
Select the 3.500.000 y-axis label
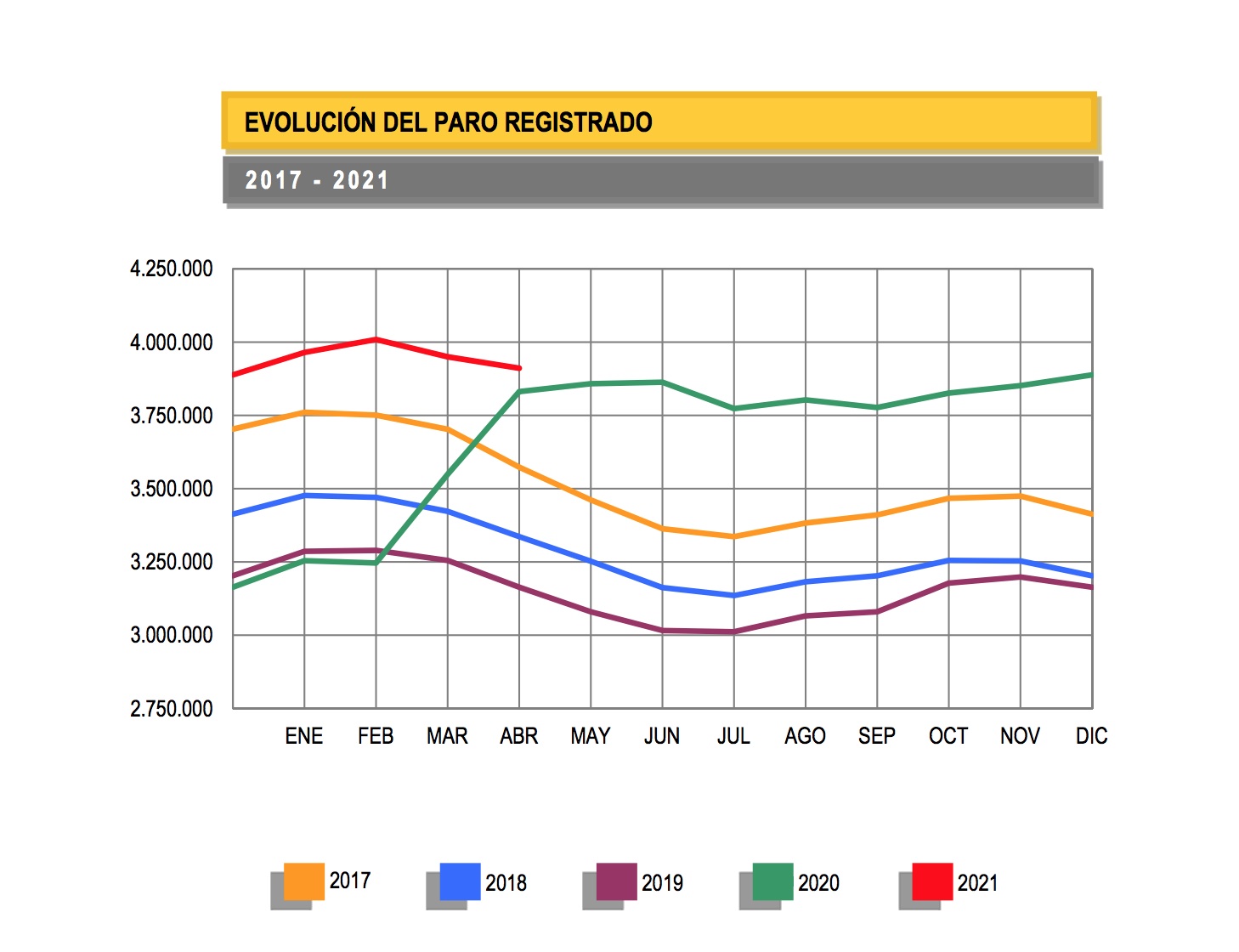point(171,489)
